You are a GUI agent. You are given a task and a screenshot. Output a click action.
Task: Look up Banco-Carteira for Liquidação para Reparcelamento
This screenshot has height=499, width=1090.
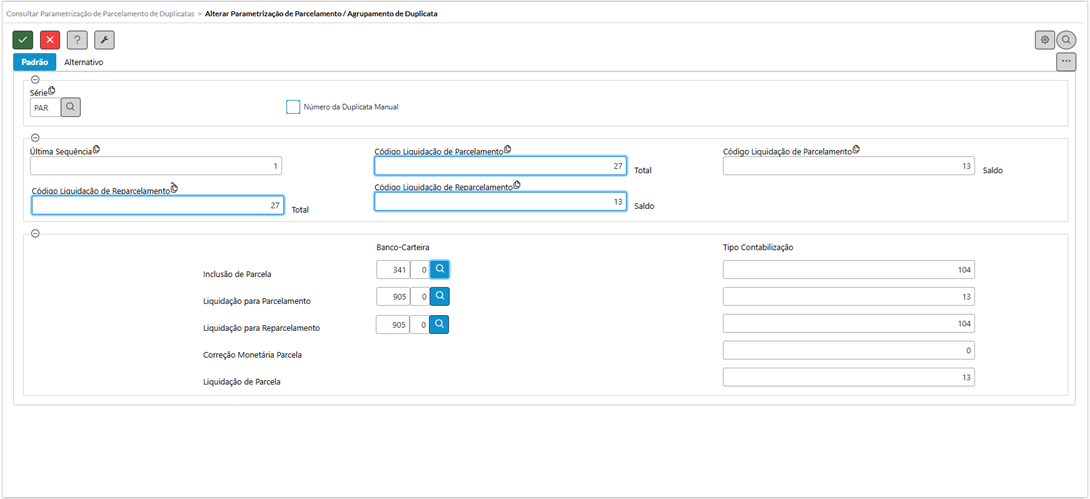439,325
